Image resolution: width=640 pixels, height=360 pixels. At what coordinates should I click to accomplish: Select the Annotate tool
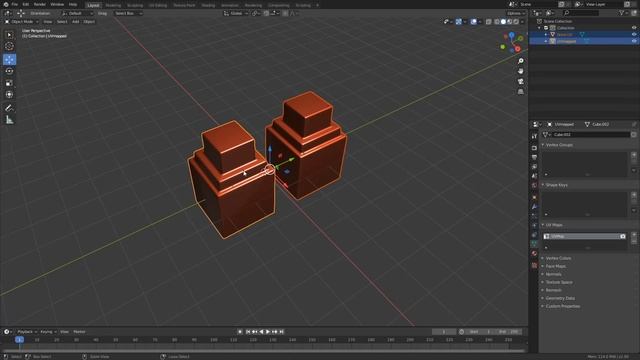tap(9, 108)
